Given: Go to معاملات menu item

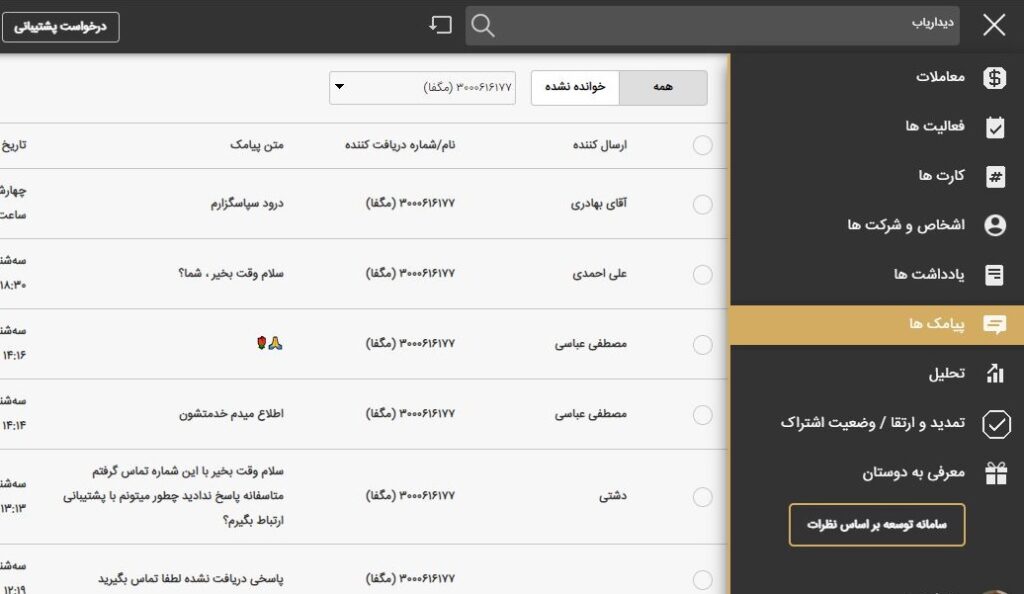Looking at the screenshot, I should point(940,77).
